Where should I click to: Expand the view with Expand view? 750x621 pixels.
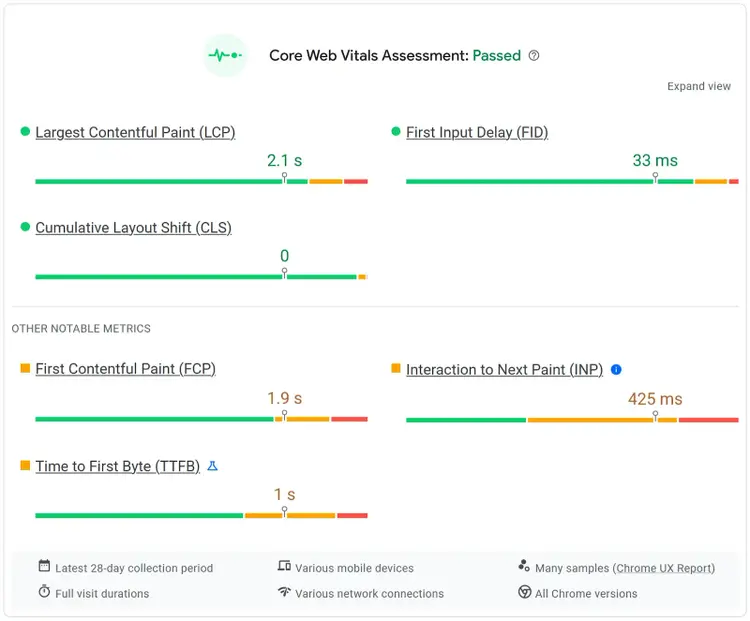699,86
